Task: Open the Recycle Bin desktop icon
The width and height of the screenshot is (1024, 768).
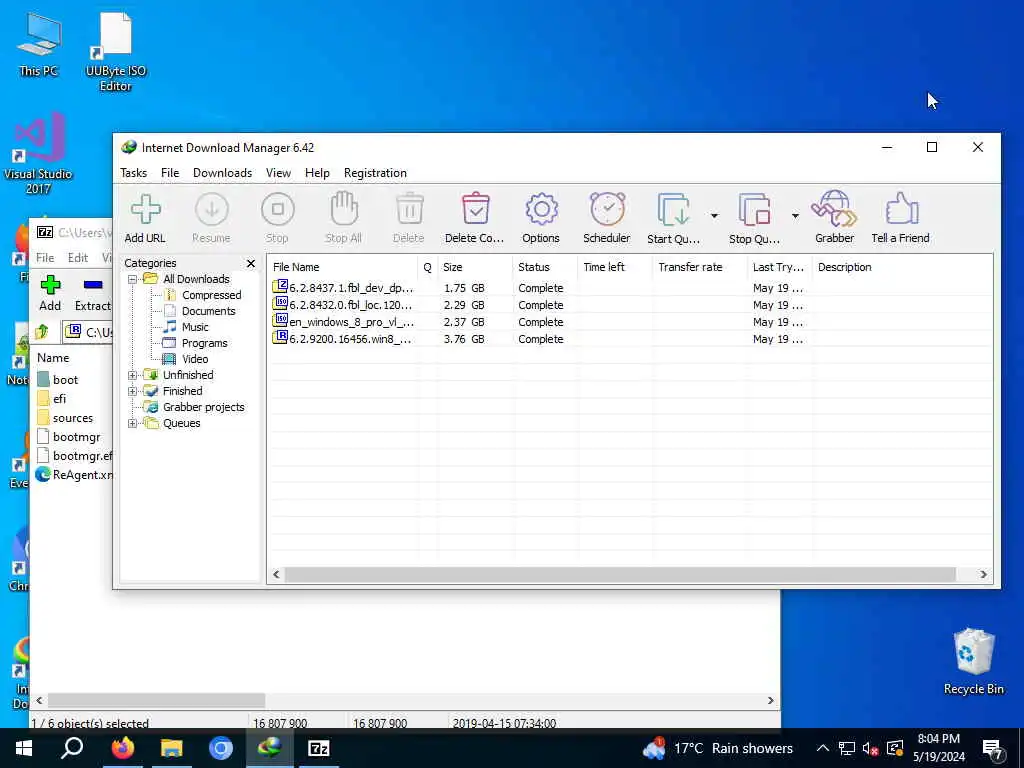Action: click(974, 662)
